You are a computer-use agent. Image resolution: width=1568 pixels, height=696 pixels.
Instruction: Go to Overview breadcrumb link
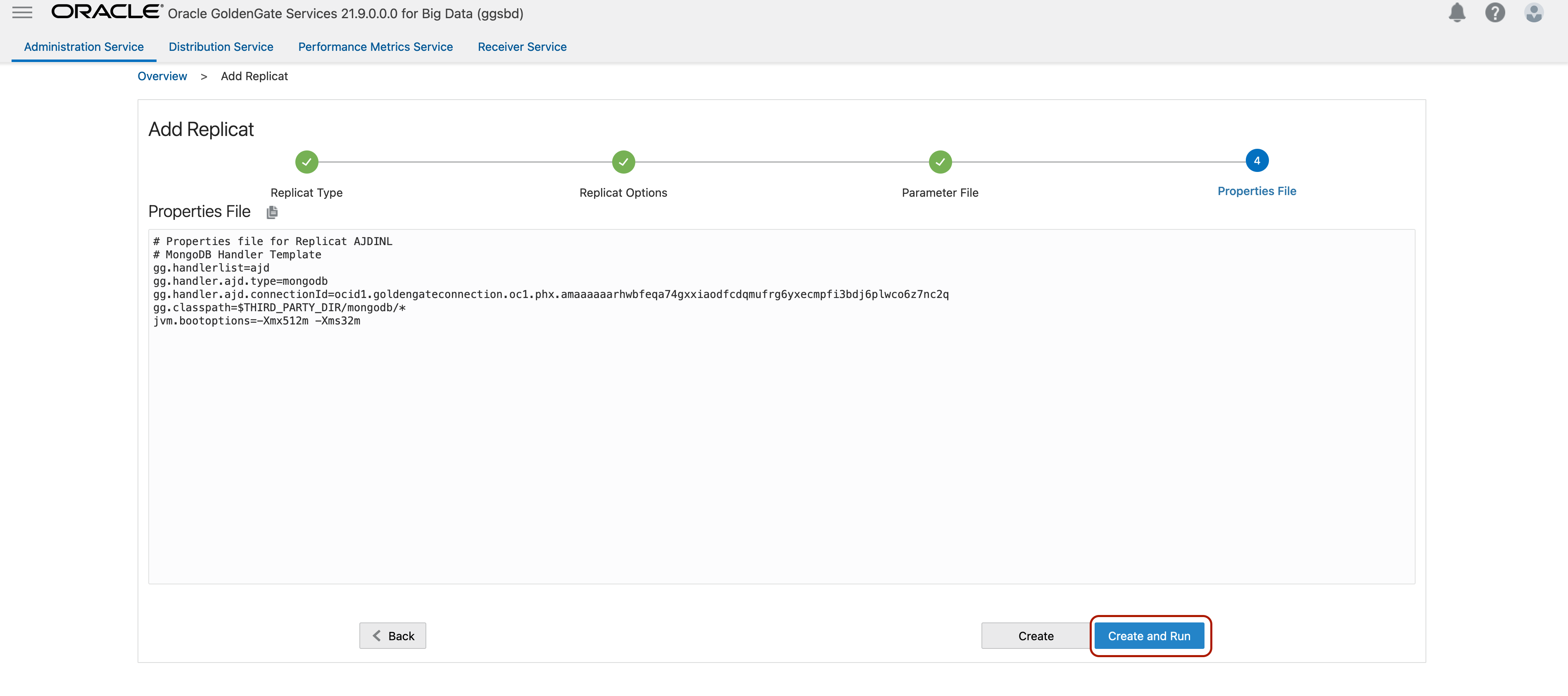click(x=162, y=76)
